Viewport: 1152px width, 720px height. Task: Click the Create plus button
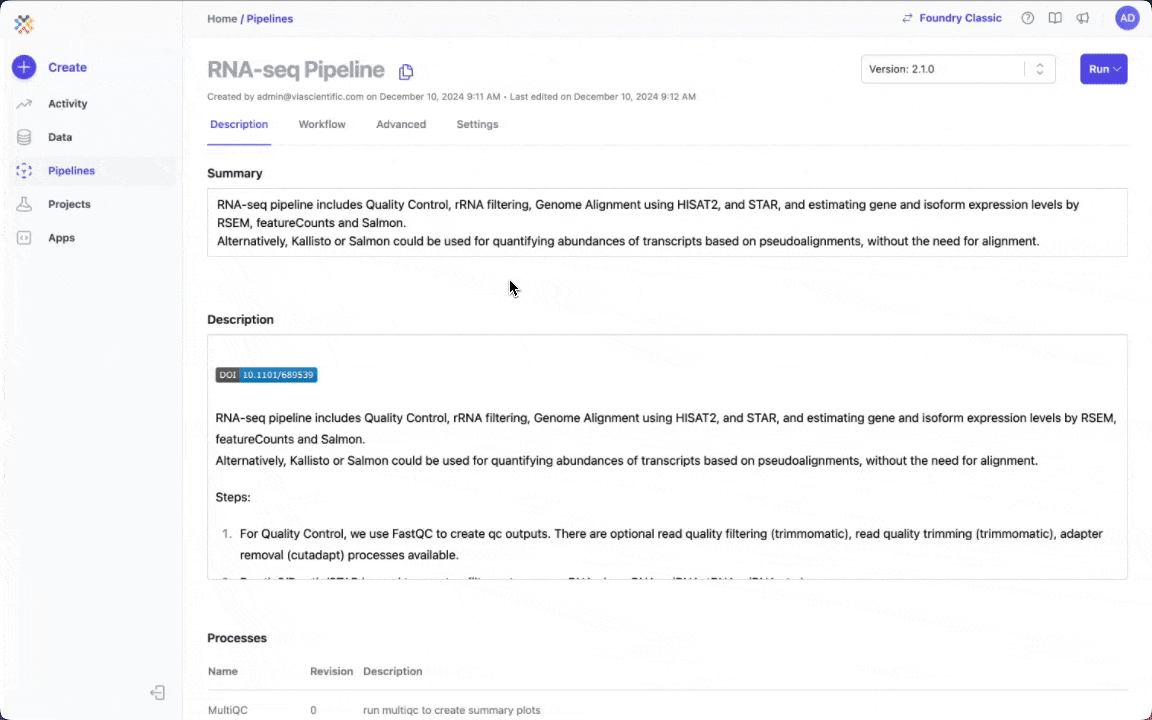click(x=23, y=67)
